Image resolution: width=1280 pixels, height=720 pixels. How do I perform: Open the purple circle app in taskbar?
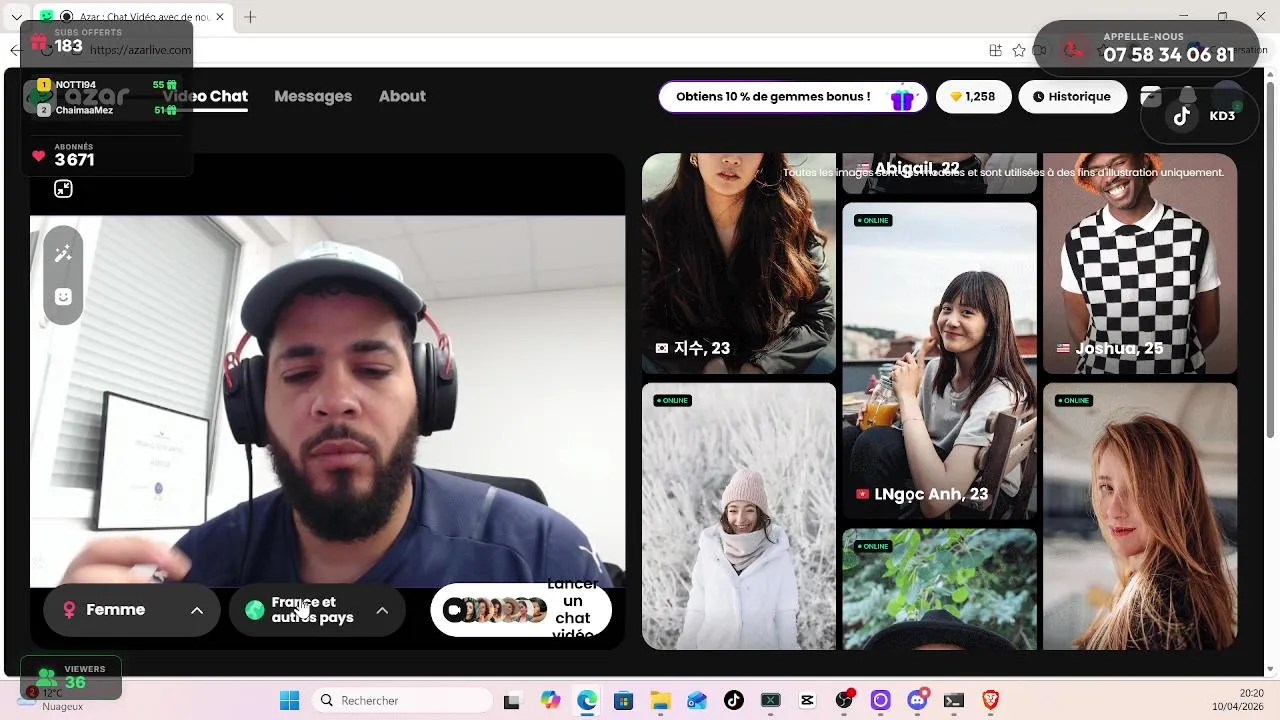point(881,701)
